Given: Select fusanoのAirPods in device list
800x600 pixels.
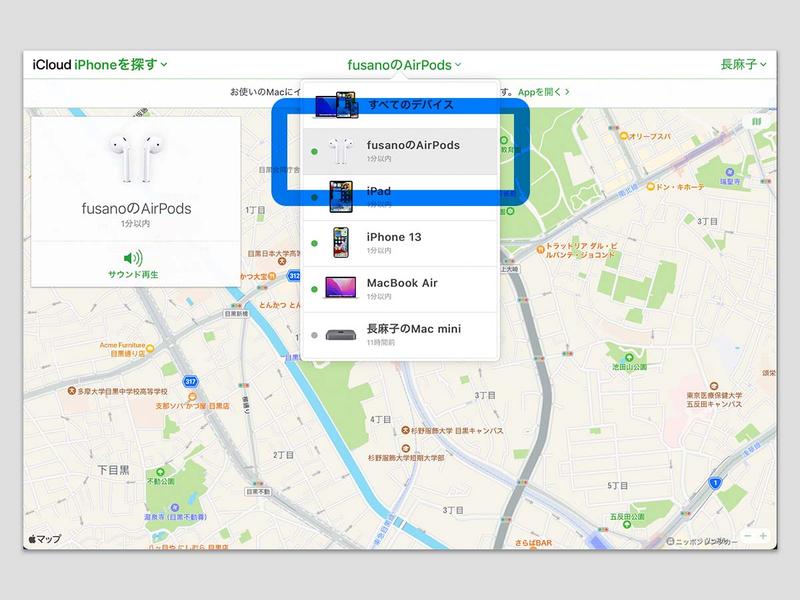Looking at the screenshot, I should (401, 151).
